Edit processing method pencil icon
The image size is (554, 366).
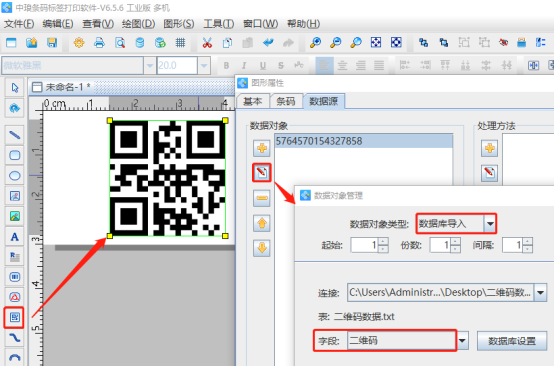pos(489,173)
